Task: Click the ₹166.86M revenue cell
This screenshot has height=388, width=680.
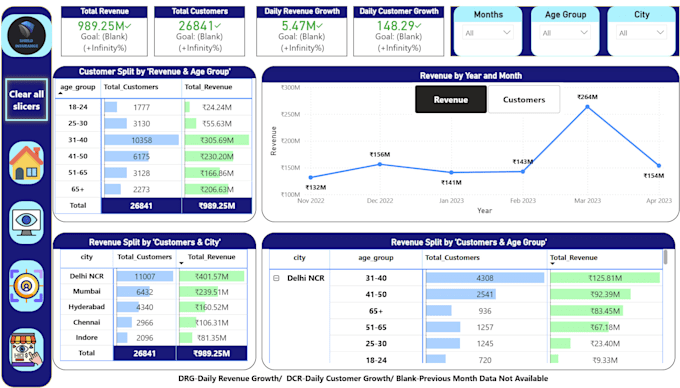Action: pyautogui.click(x=217, y=173)
